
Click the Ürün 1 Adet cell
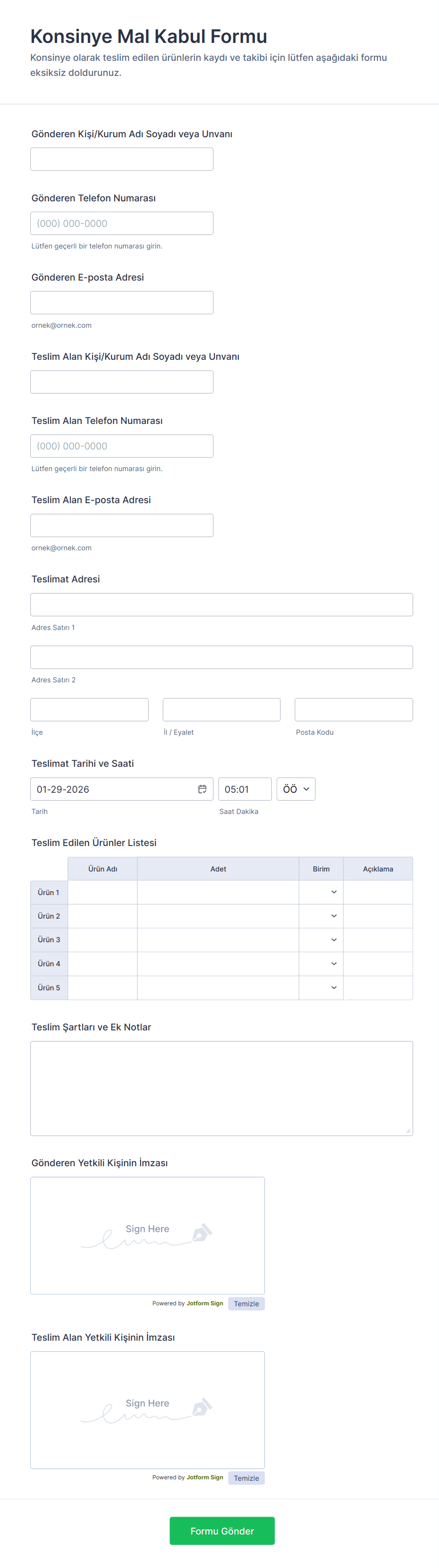tap(218, 892)
